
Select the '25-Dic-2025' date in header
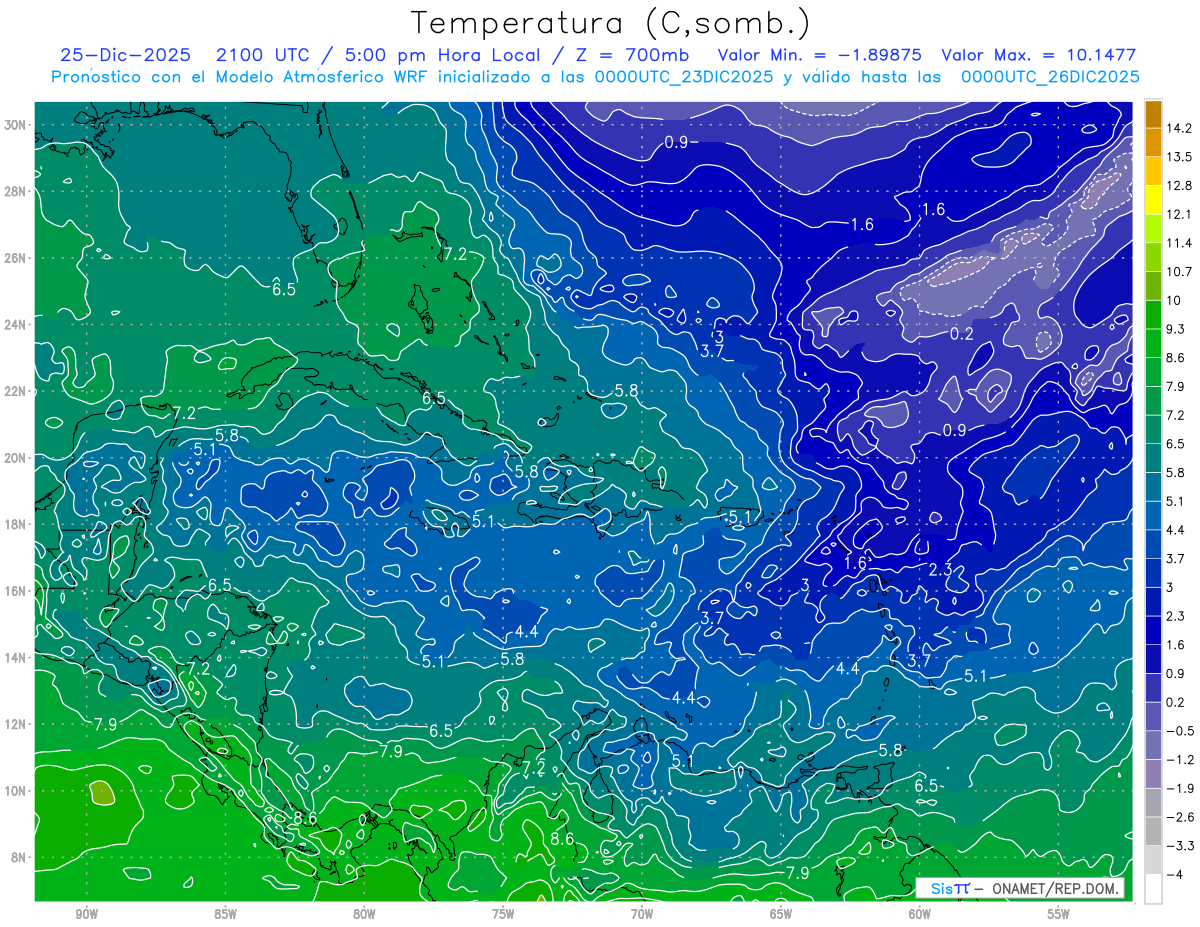click(125, 55)
